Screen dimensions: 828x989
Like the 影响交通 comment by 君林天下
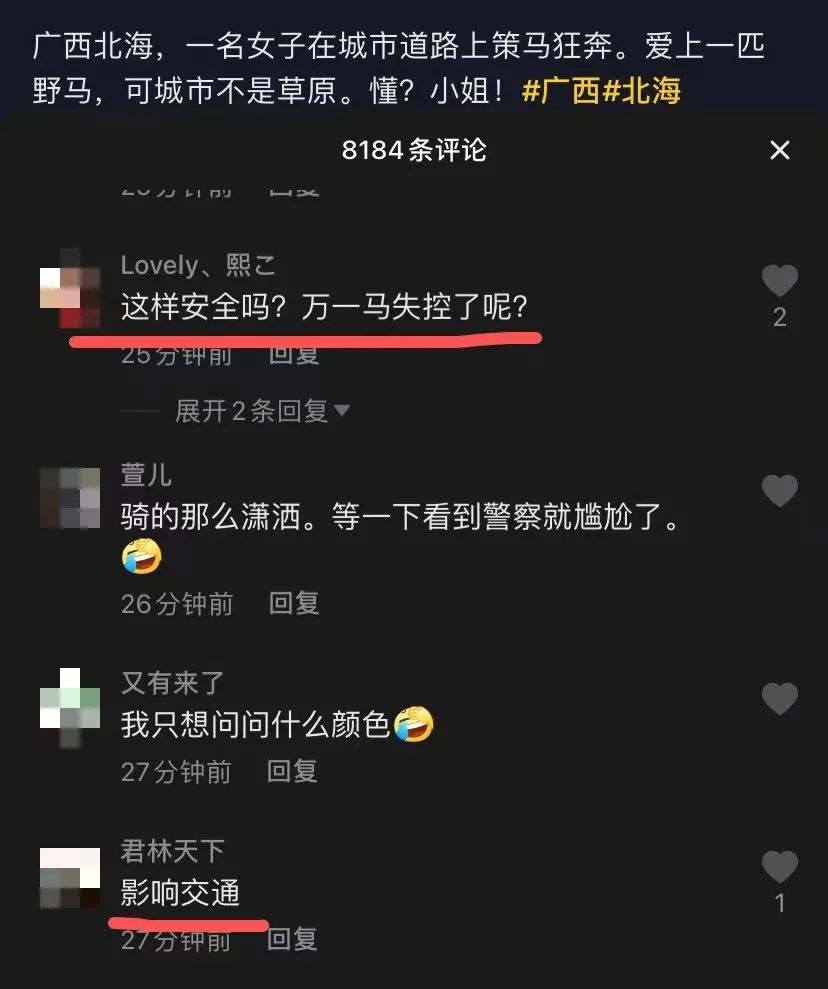(x=779, y=866)
